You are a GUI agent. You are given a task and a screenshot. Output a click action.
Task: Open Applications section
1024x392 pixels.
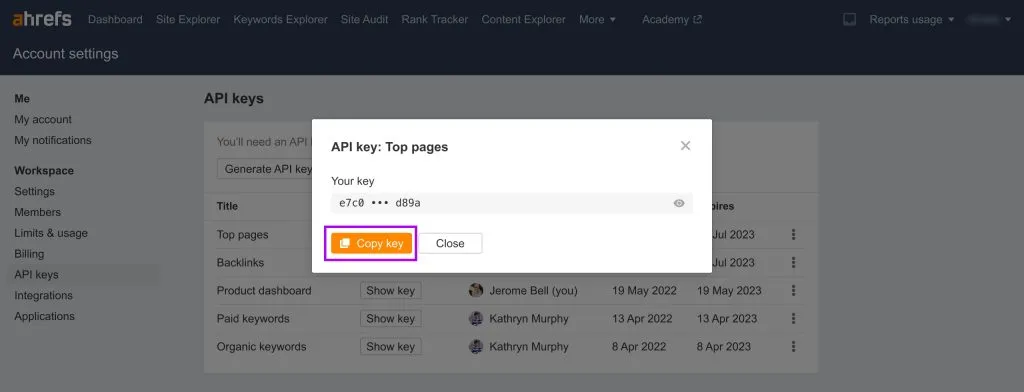coord(44,316)
